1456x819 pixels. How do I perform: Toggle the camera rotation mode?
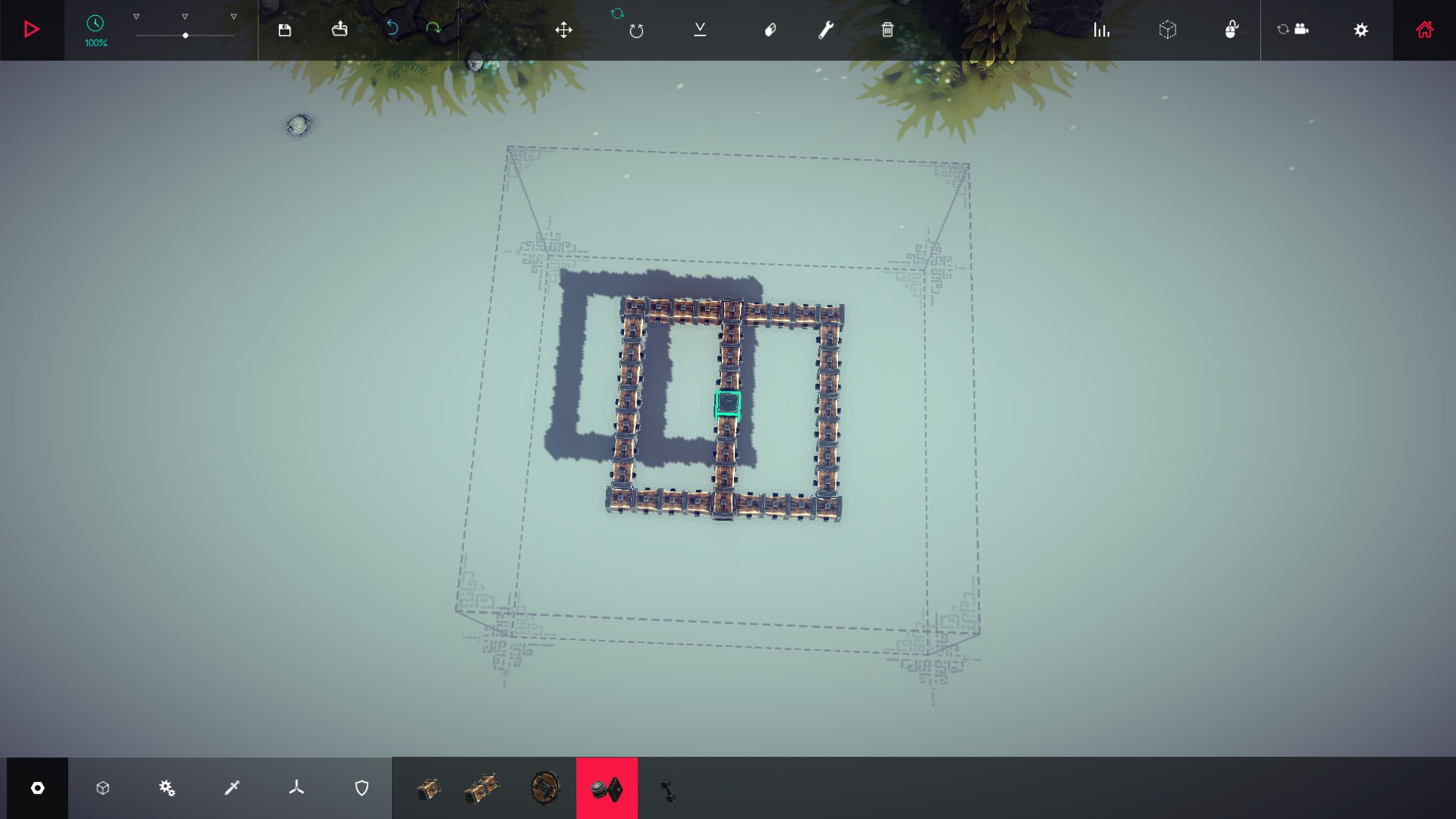[x=1292, y=30]
